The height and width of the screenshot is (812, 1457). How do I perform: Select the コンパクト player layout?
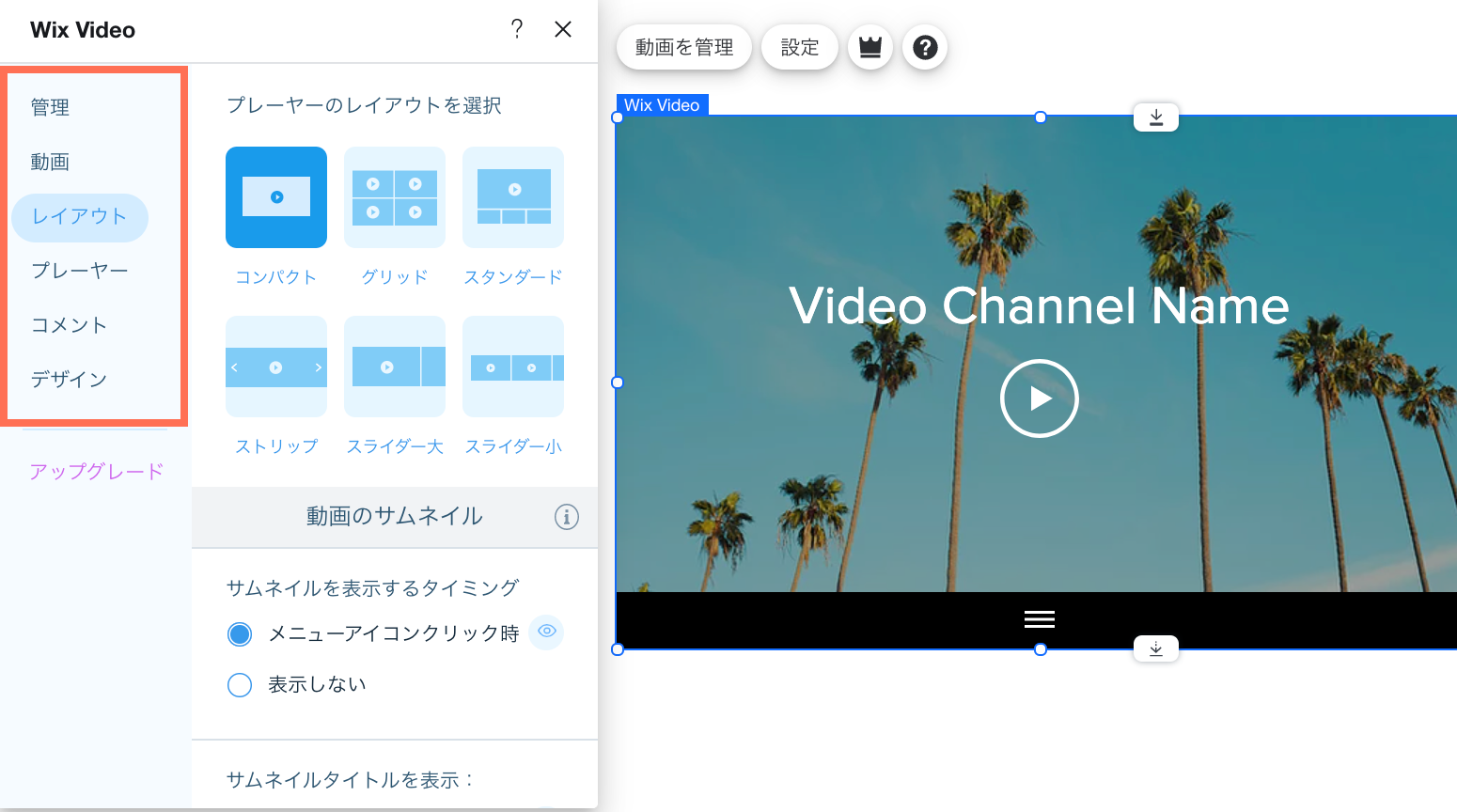275,197
